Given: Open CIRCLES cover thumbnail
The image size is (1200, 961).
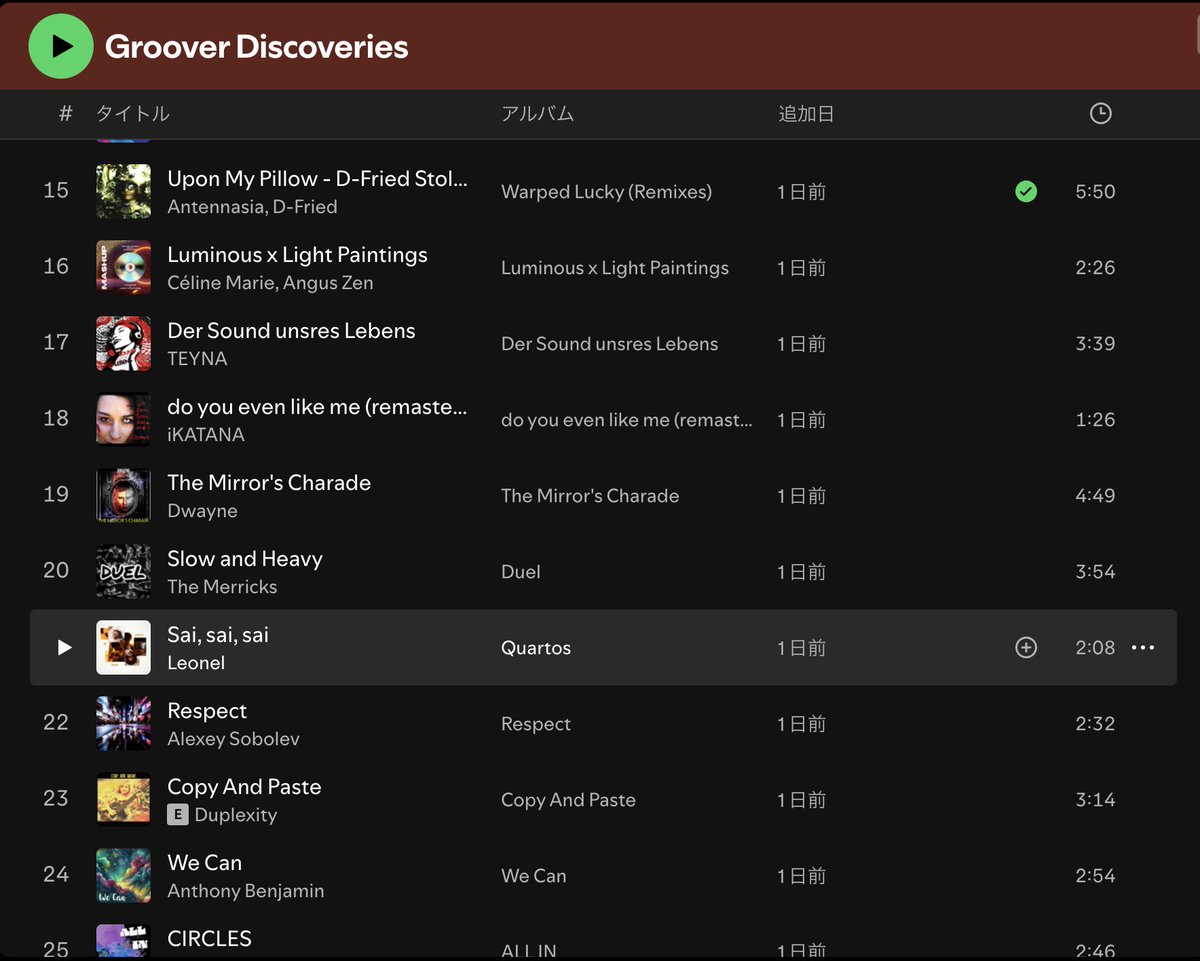Looking at the screenshot, I should (124, 942).
